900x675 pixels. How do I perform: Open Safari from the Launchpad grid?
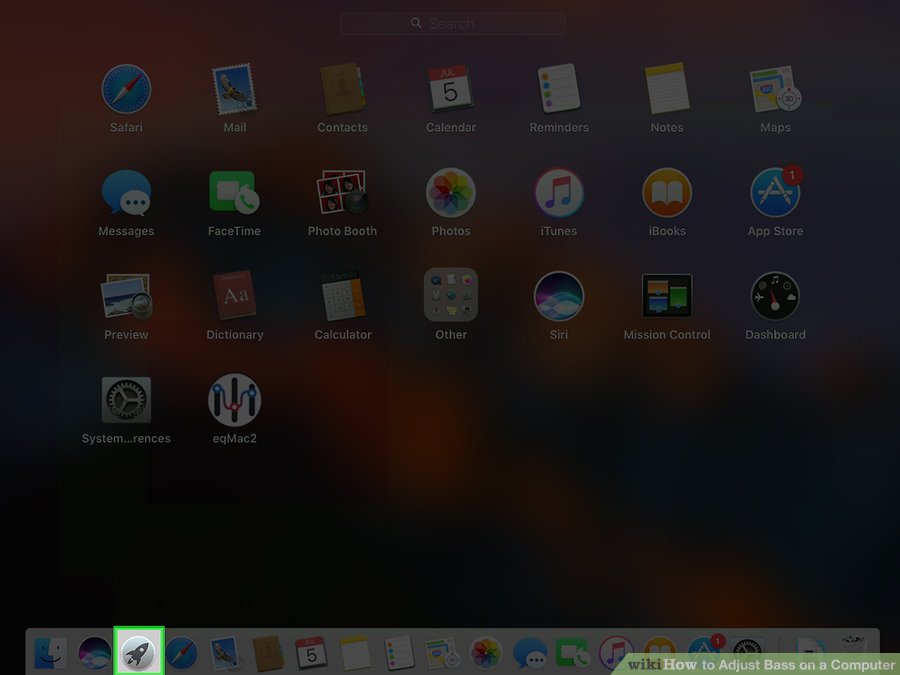126,89
